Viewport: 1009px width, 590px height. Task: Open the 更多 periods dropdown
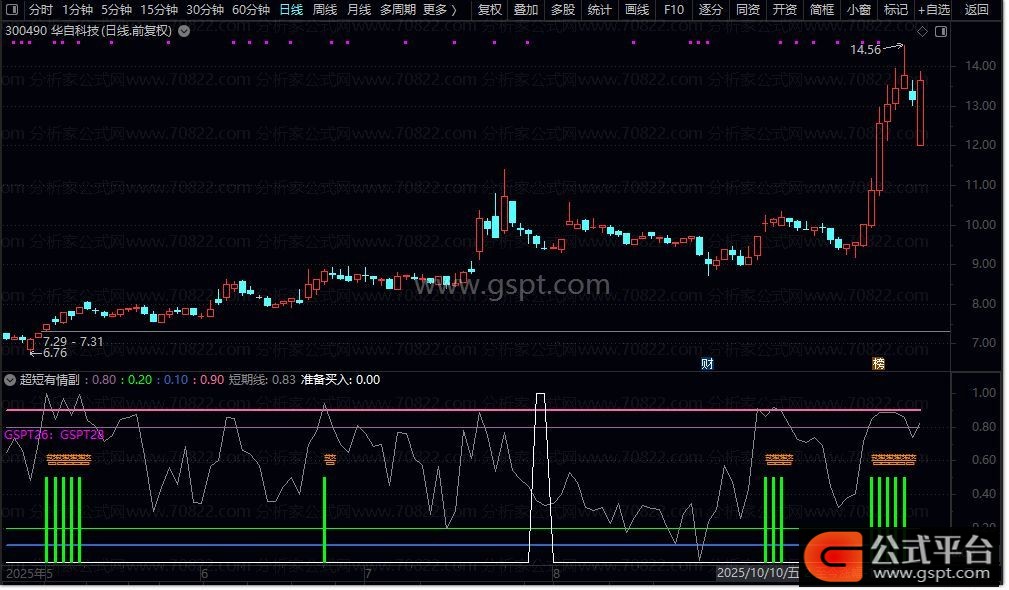(440, 10)
